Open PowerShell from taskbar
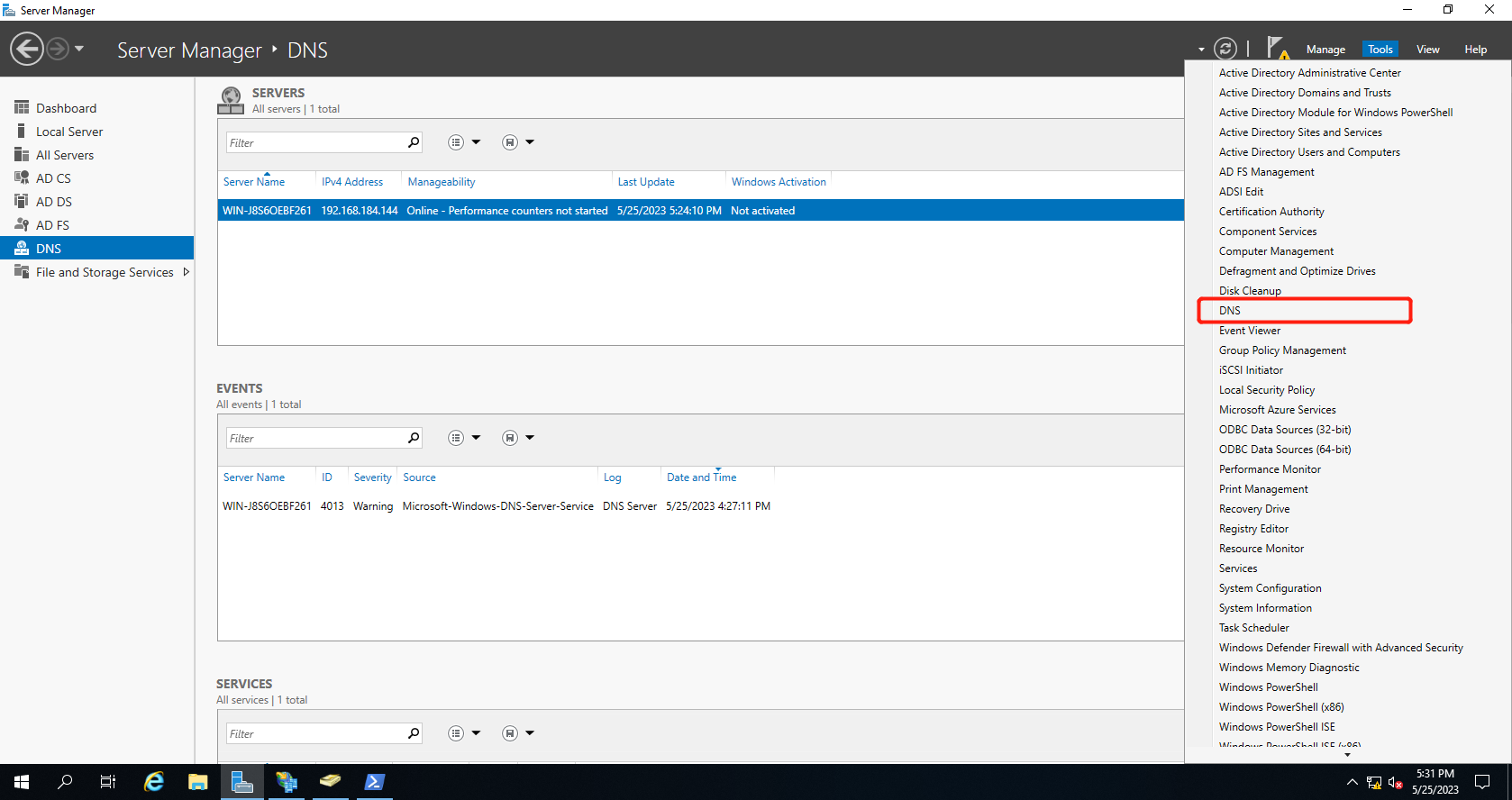The width and height of the screenshot is (1512, 800). click(375, 782)
